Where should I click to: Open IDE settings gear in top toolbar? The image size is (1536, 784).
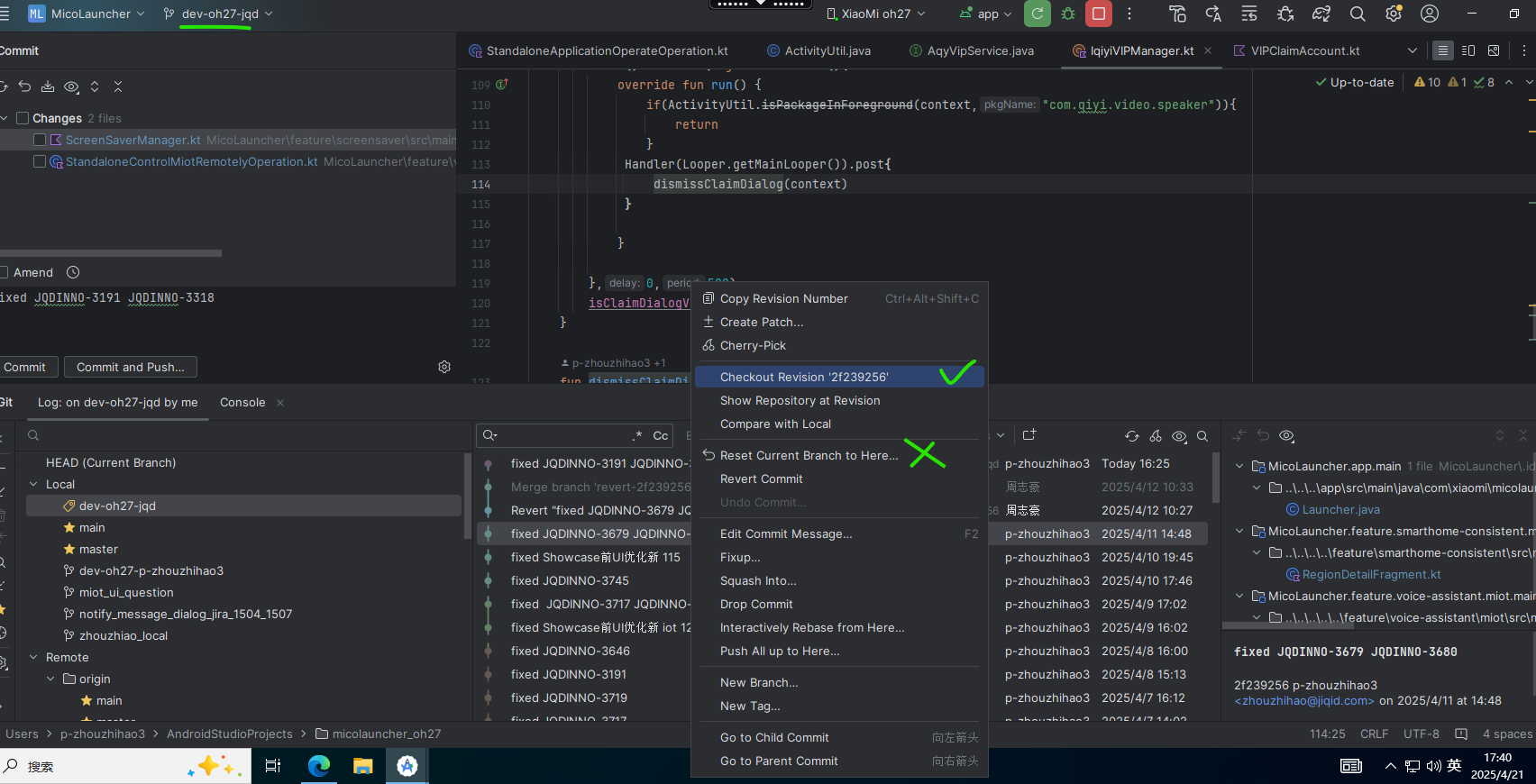tap(1394, 14)
